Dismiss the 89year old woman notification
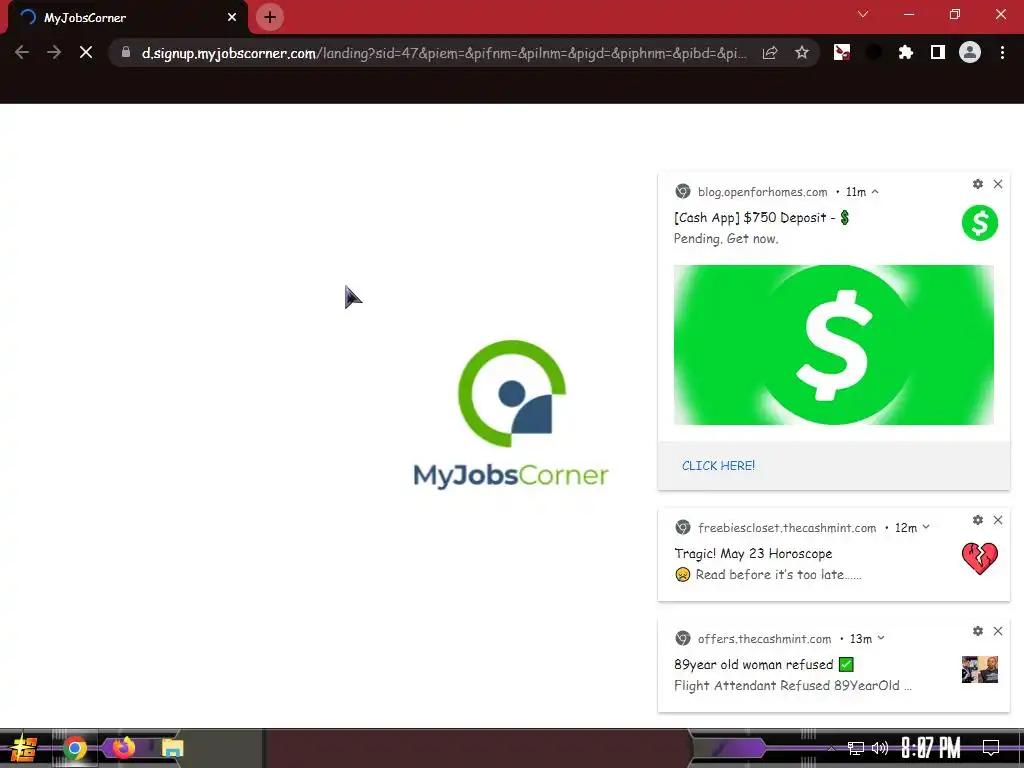The height and width of the screenshot is (768, 1024). tap(998, 631)
